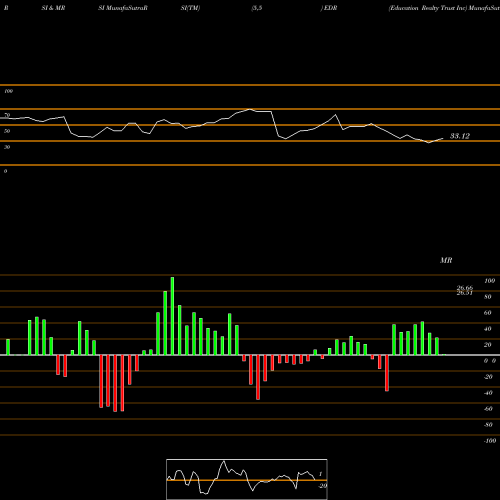Select the current RSI value 33.12
This screenshot has width=500, height=500.
(460, 136)
